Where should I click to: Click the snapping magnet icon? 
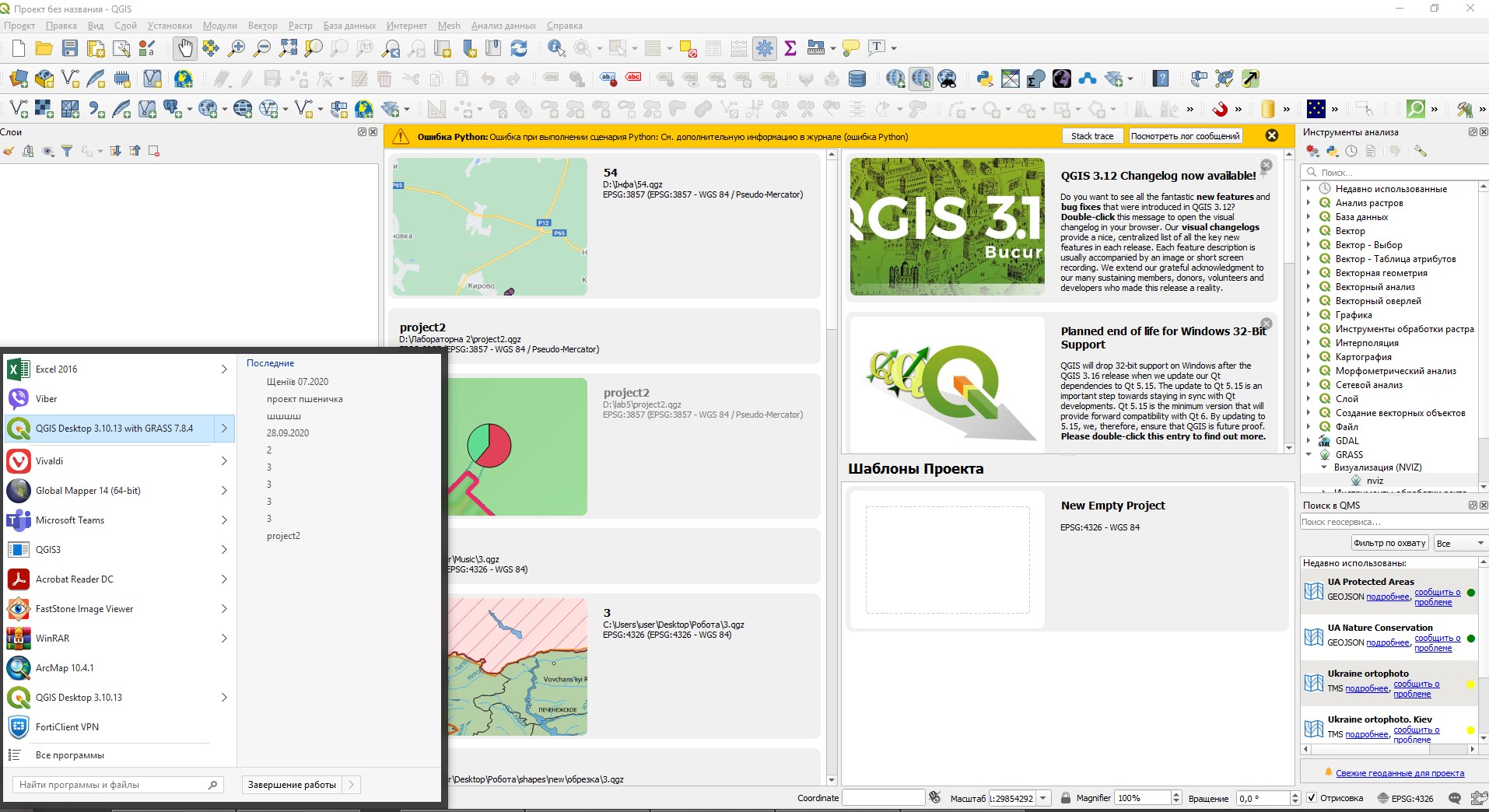(1219, 109)
